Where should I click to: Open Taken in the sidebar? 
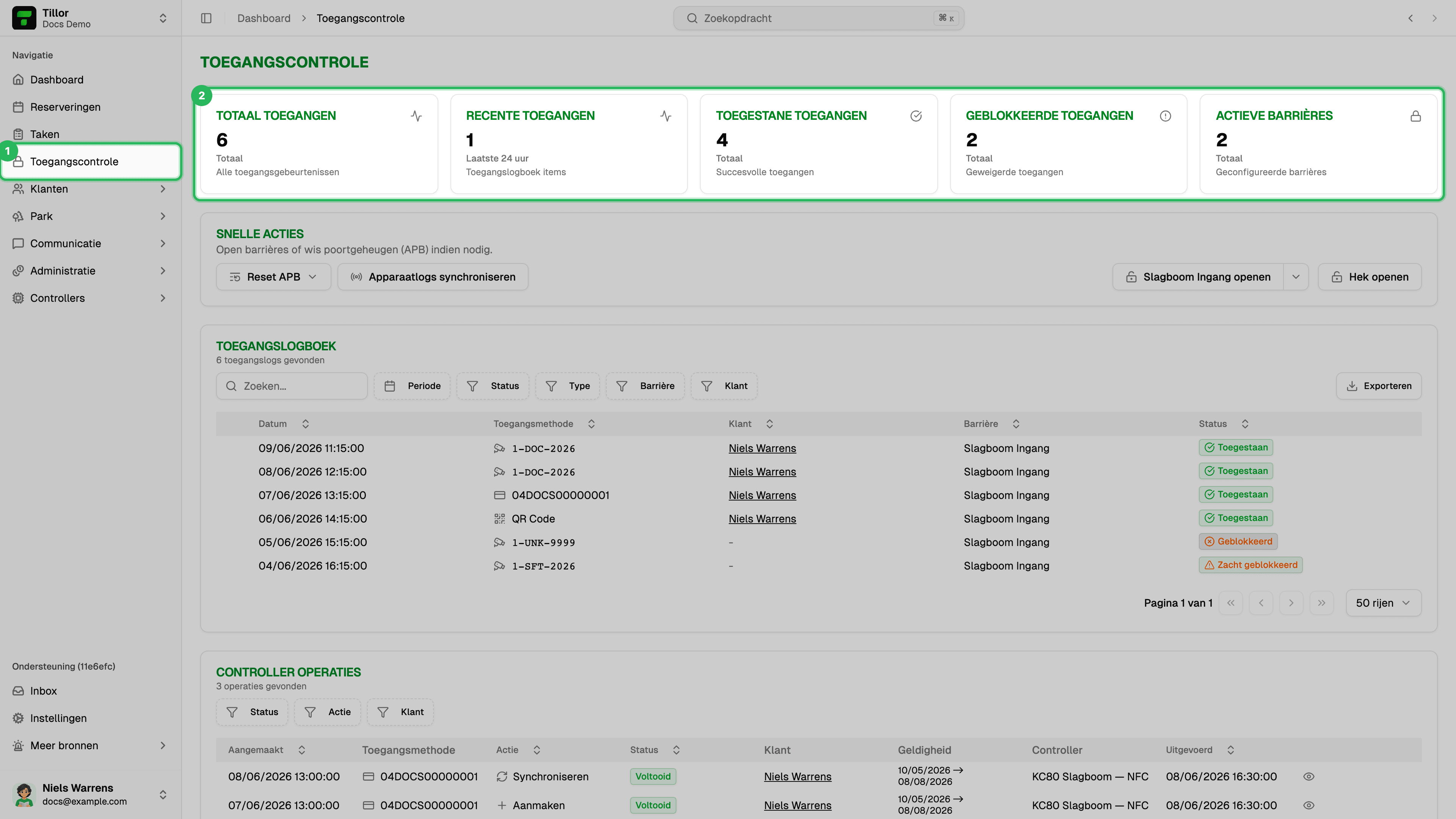pyautogui.click(x=91, y=134)
